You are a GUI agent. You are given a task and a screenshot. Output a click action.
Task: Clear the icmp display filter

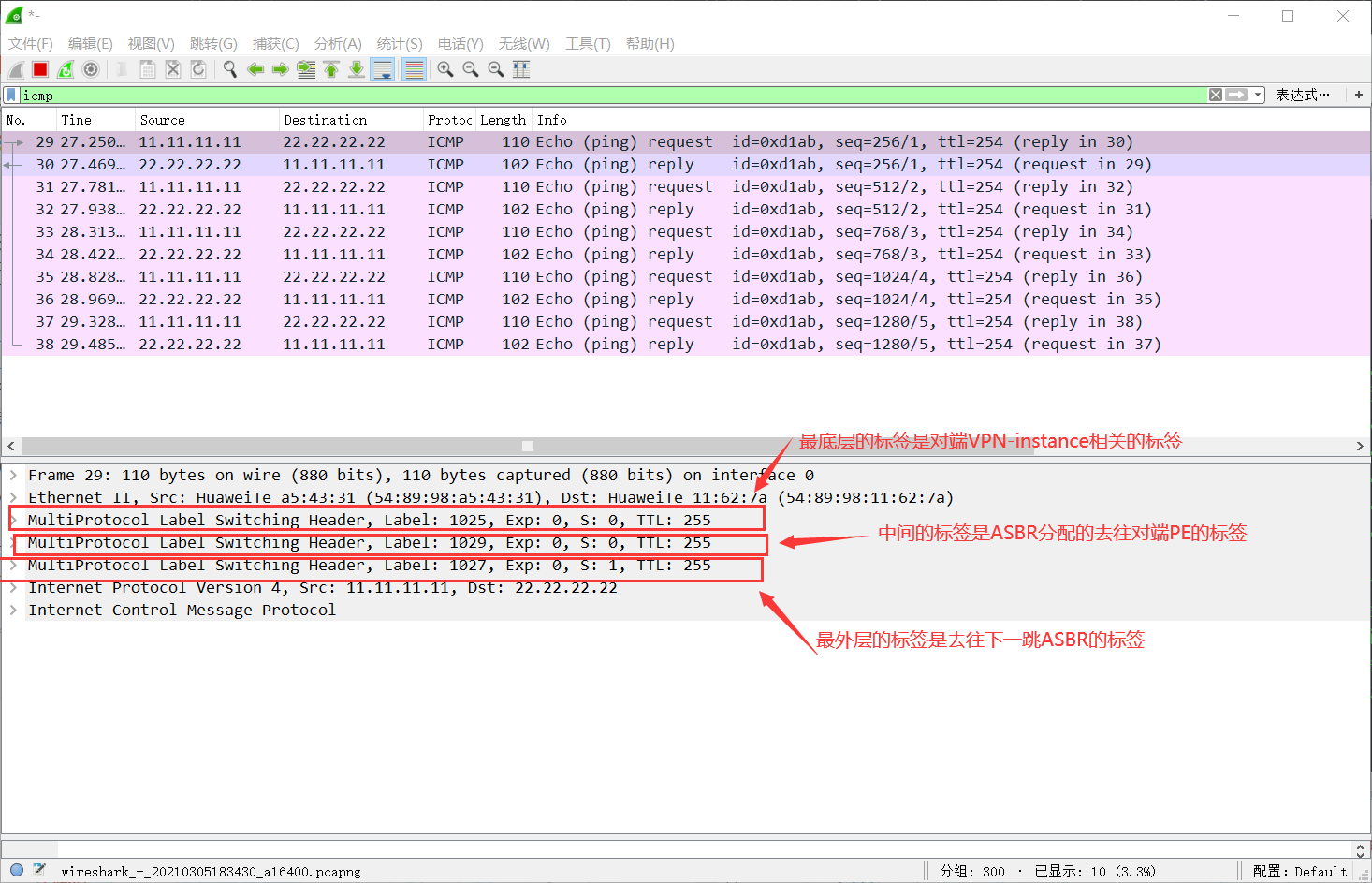click(1215, 95)
